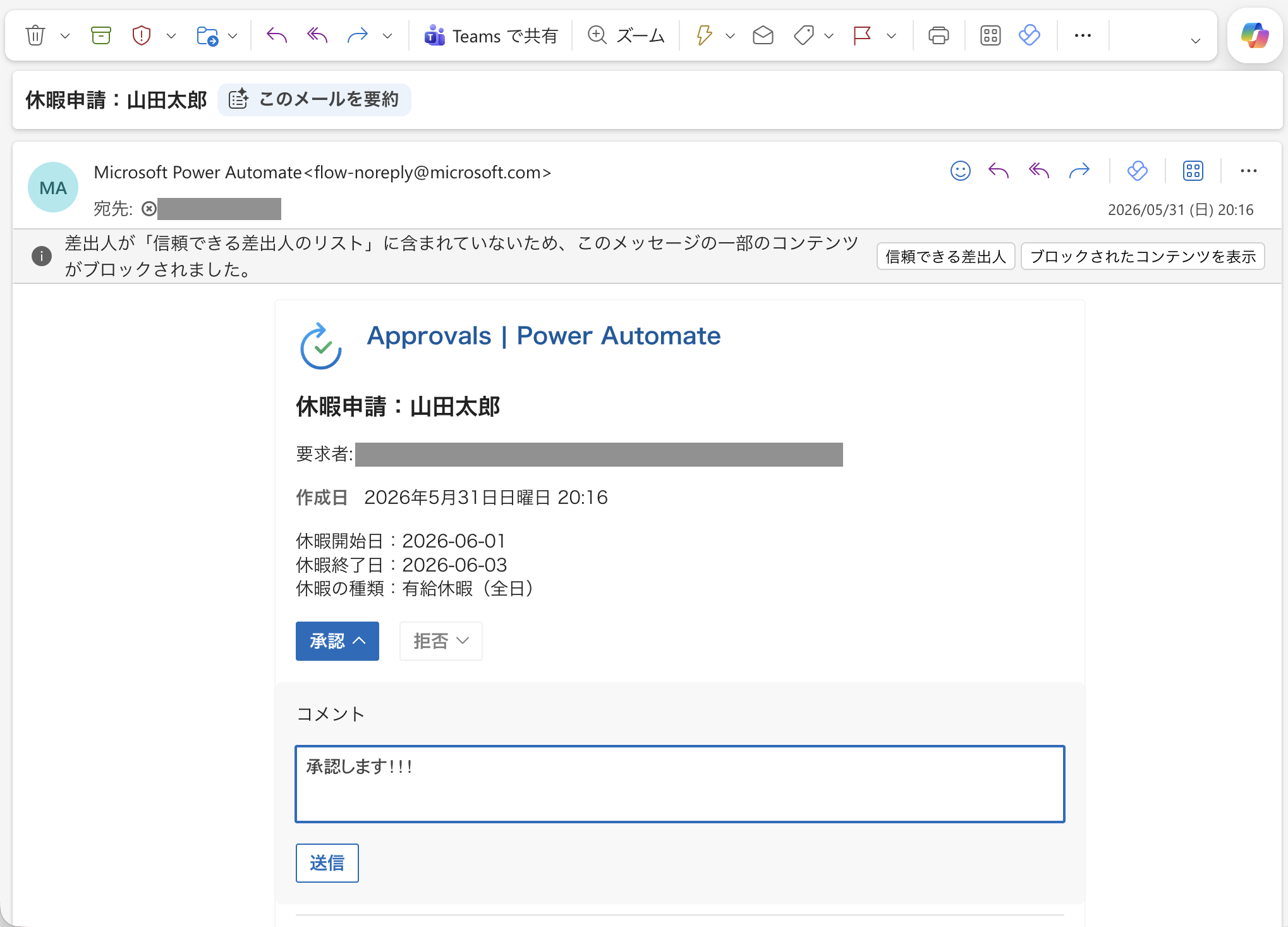The image size is (1288, 927).
Task: Reply using the top toolbar reply arrow
Action: (x=277, y=35)
